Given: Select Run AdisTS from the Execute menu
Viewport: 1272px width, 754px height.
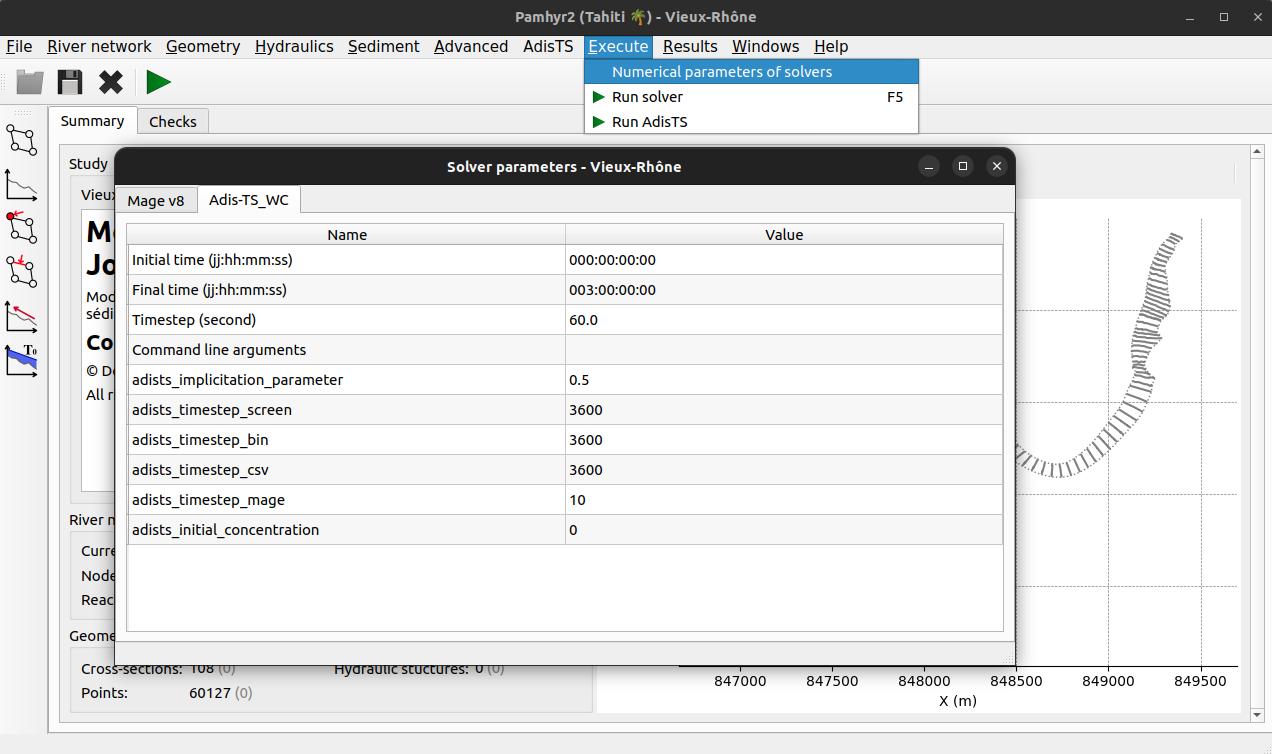Looking at the screenshot, I should [x=649, y=122].
